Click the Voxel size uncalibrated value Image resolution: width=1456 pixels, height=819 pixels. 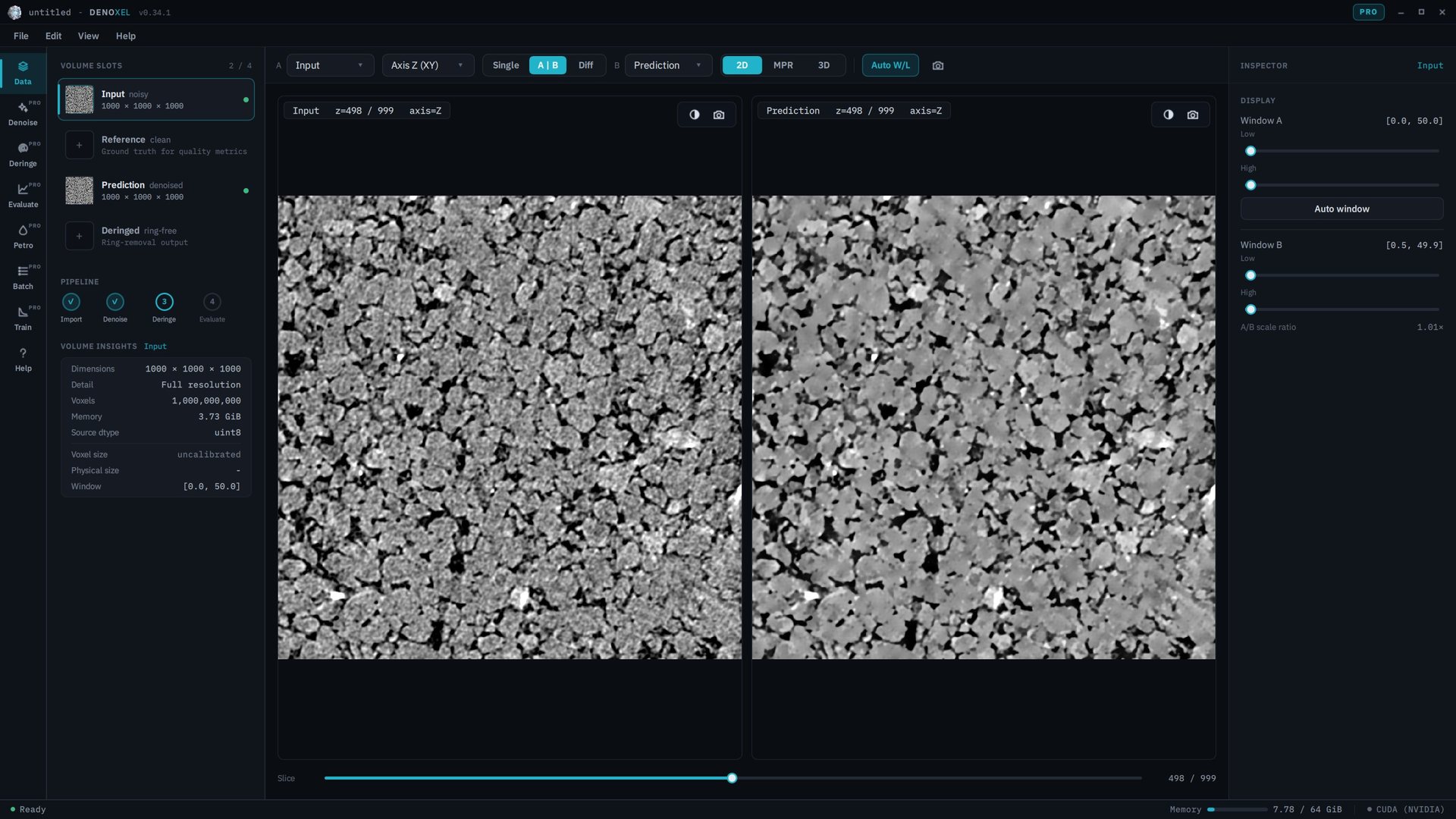click(x=209, y=455)
